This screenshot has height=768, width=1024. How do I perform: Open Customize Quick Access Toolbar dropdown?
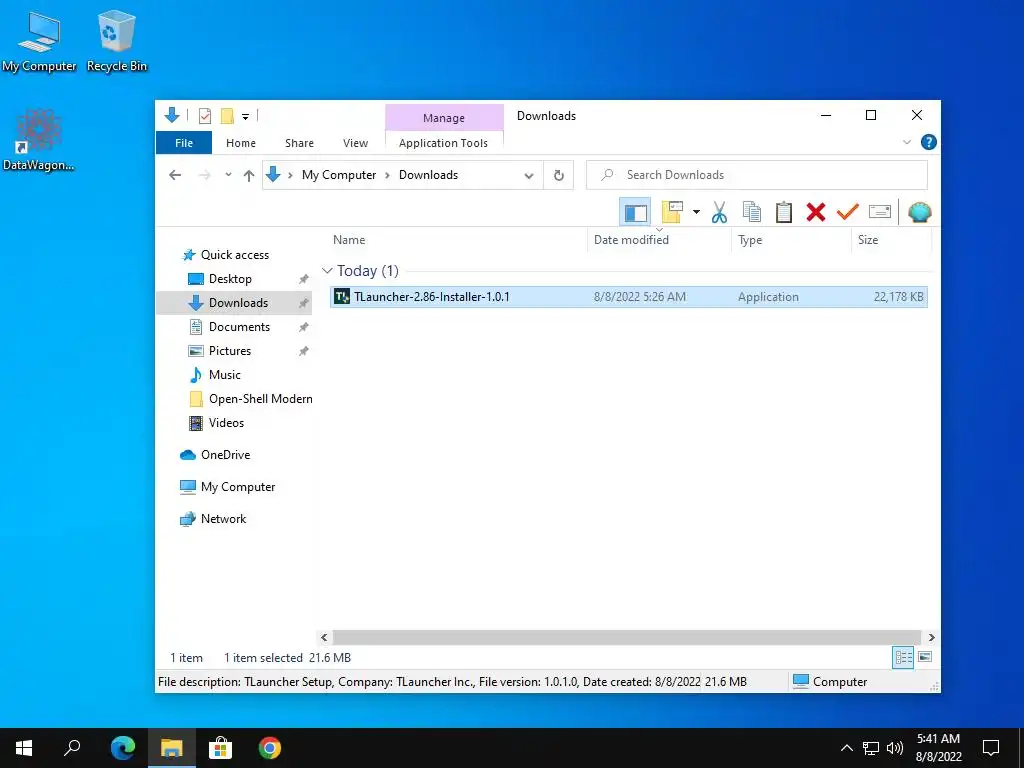point(246,117)
